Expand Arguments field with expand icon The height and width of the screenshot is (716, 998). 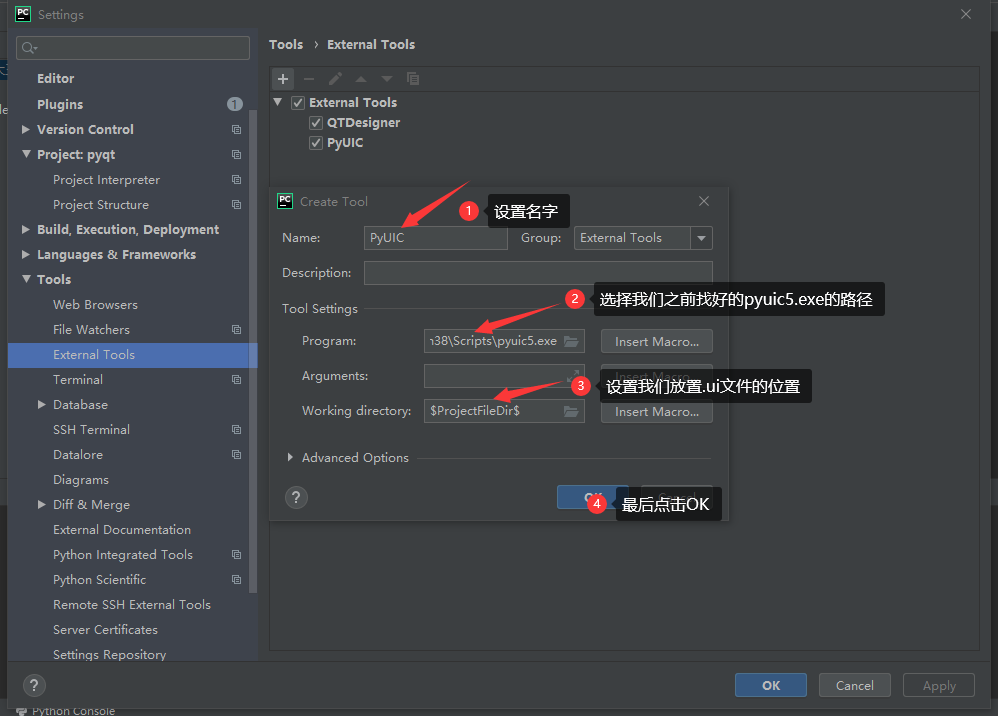pos(574,374)
